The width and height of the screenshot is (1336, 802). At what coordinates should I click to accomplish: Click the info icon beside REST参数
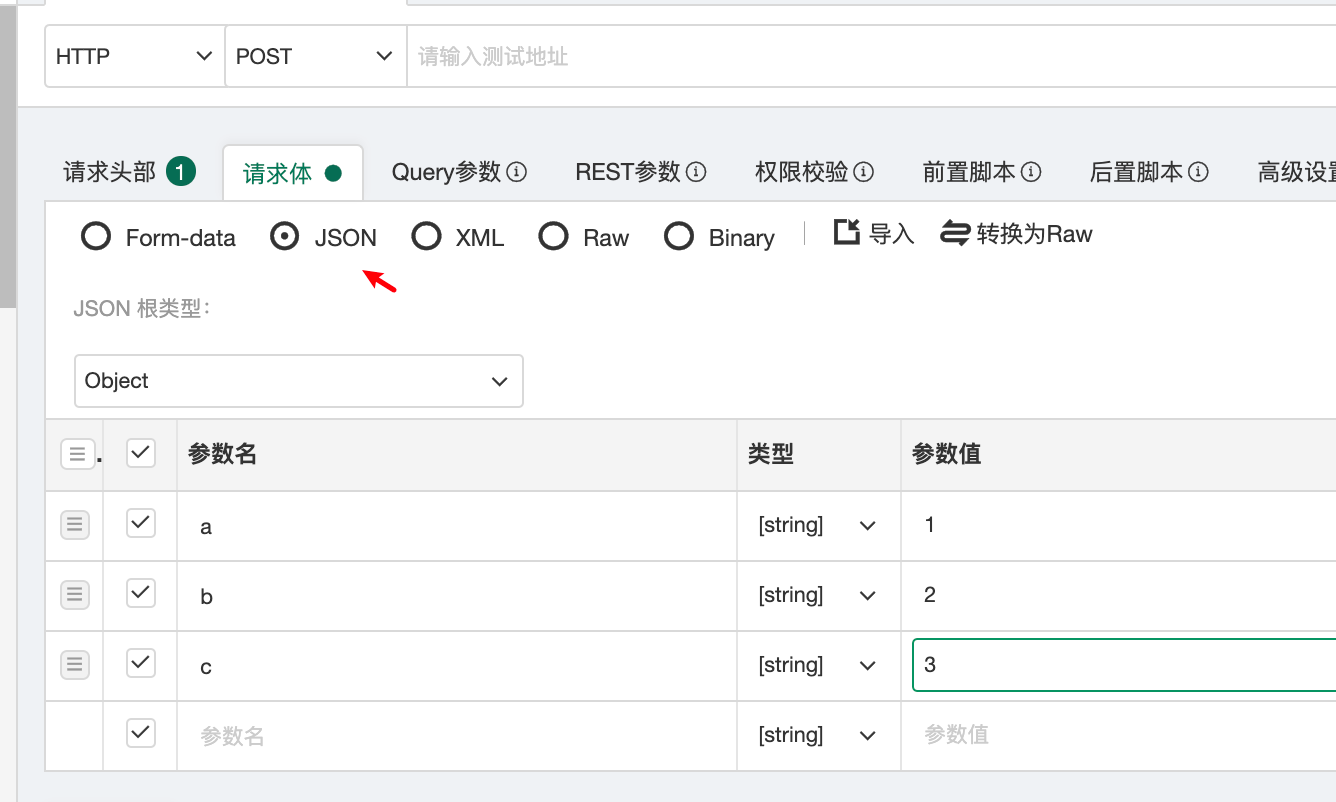point(697,172)
